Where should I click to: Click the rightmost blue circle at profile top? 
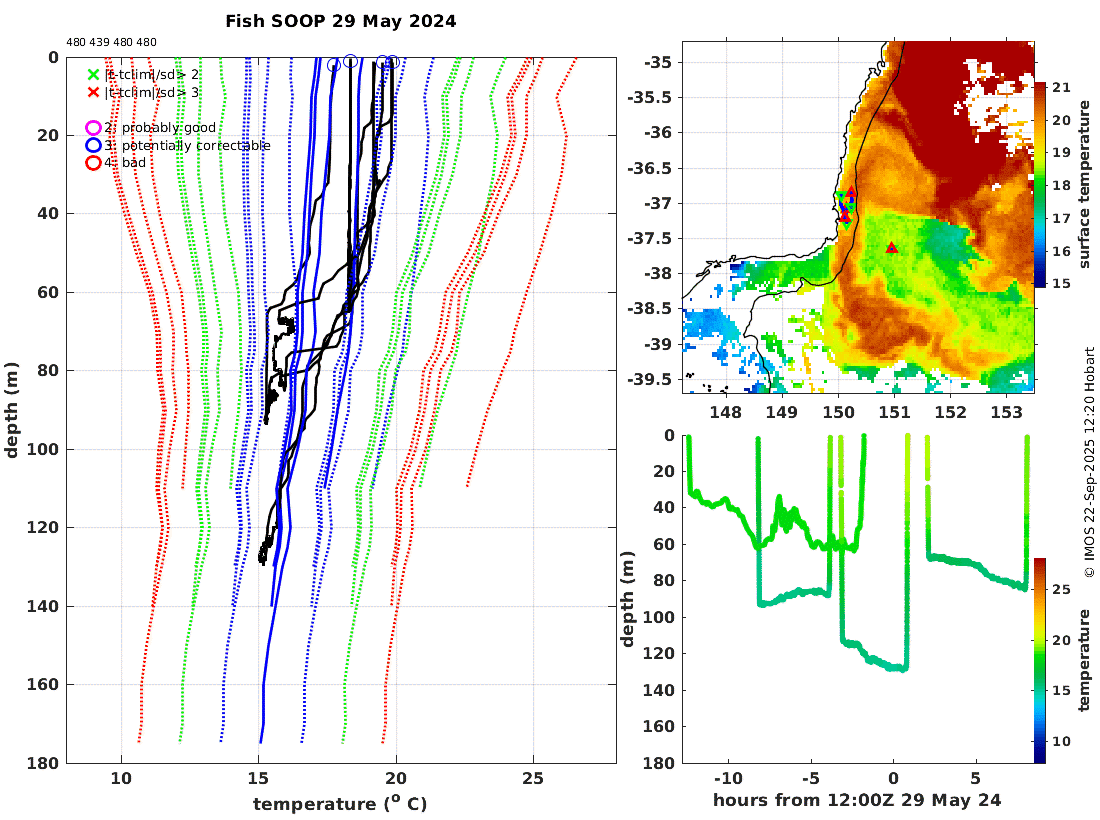click(x=393, y=62)
